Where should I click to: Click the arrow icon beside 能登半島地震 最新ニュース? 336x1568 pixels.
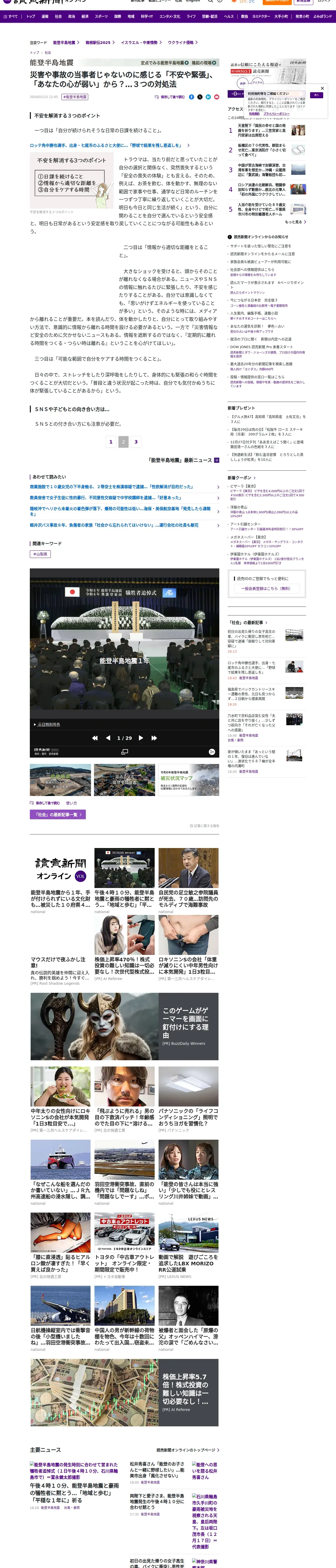pyautogui.click(x=216, y=460)
